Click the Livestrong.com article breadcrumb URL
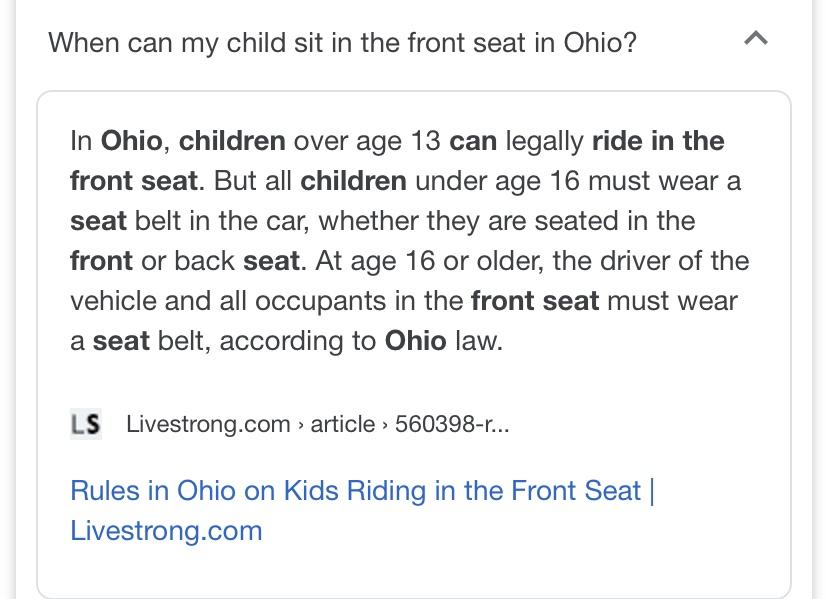The height and width of the screenshot is (599, 827). coord(318,424)
